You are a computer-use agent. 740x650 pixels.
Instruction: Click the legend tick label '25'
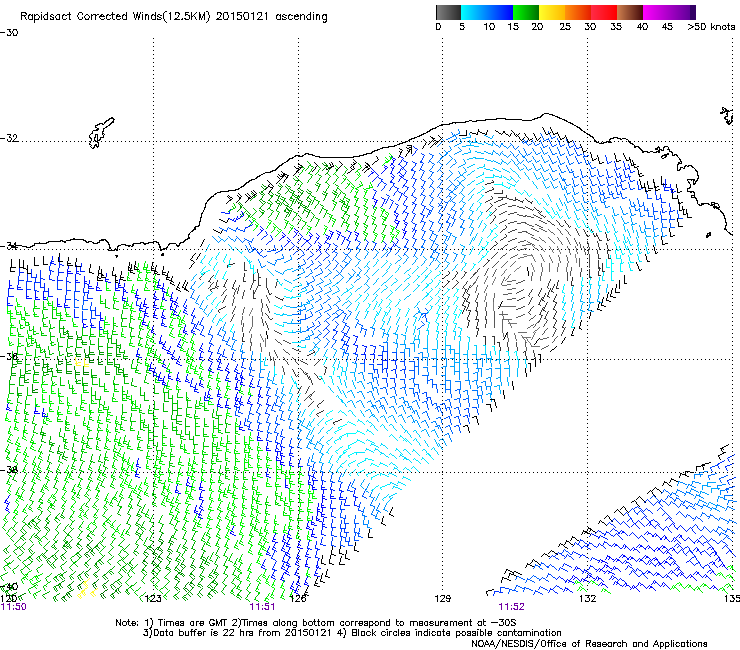pyautogui.click(x=565, y=27)
